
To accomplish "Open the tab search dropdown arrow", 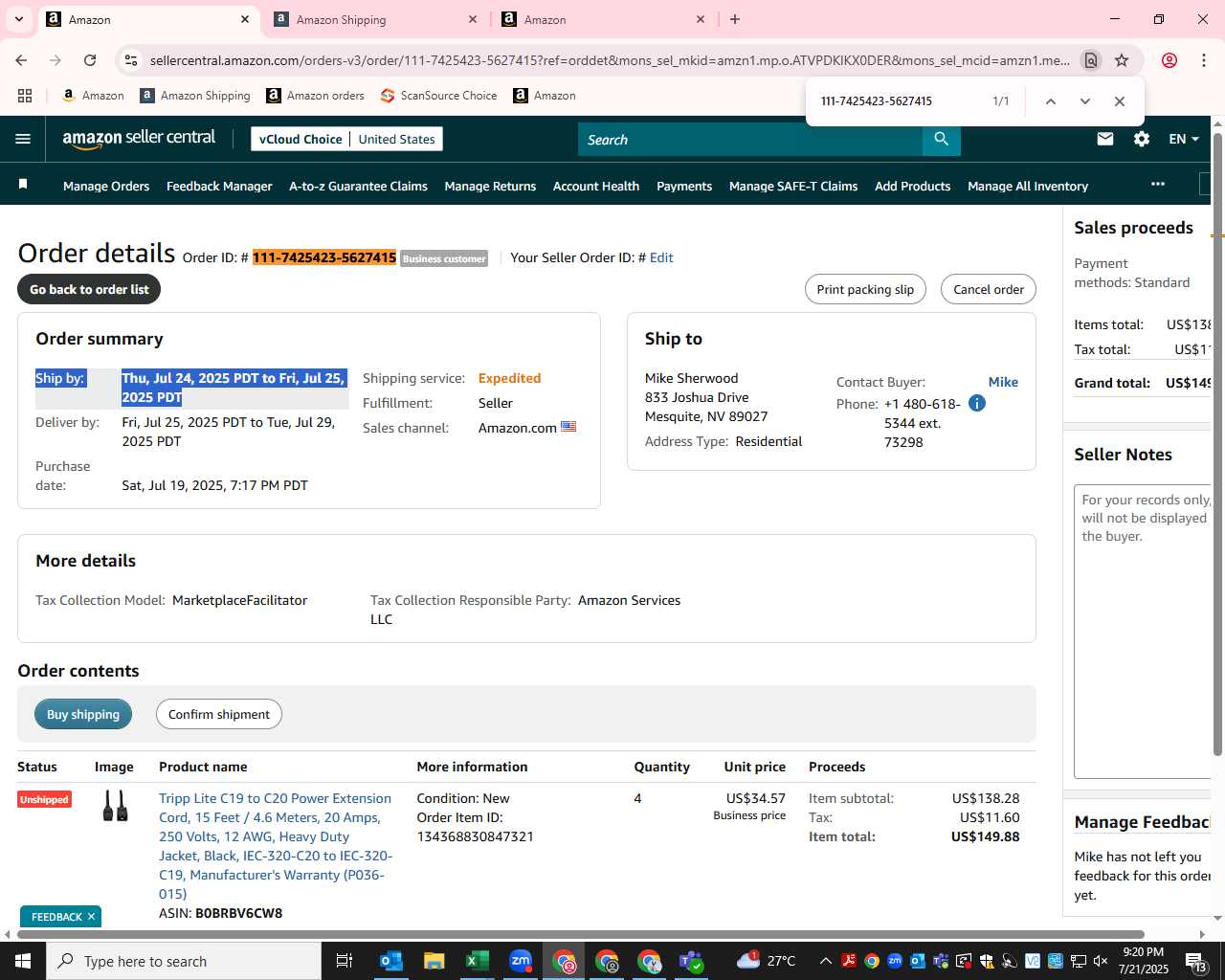I will (18, 19).
